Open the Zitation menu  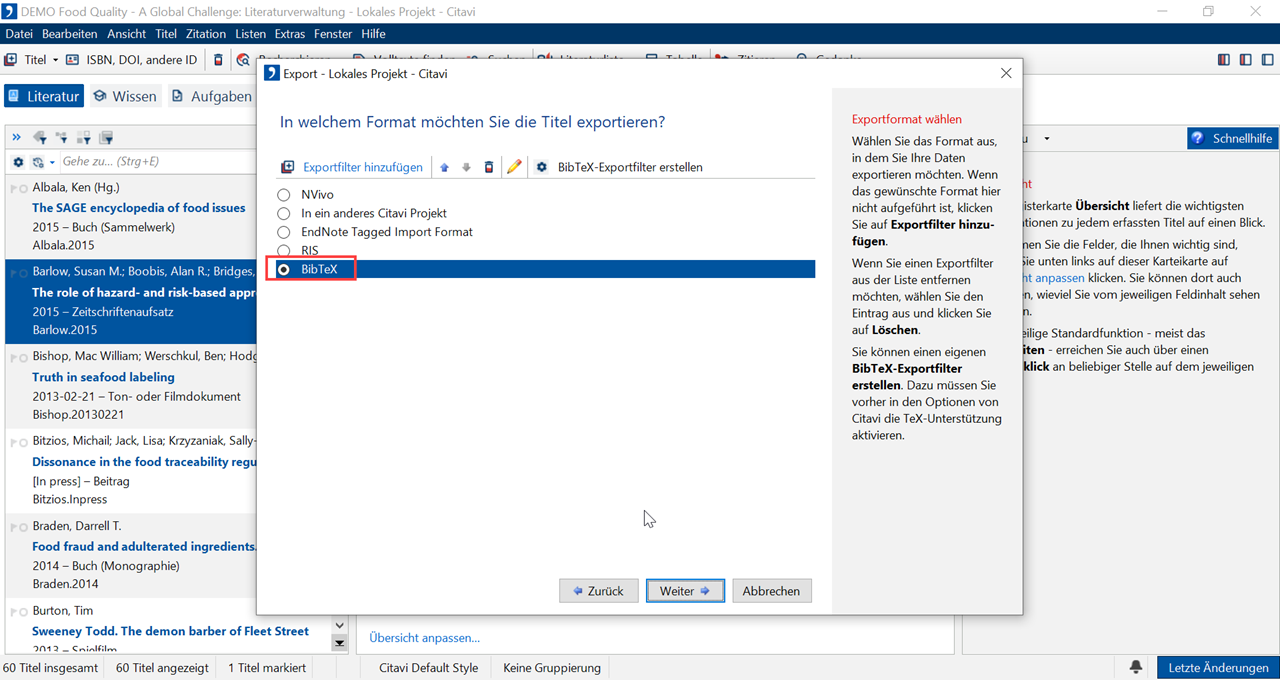[205, 34]
